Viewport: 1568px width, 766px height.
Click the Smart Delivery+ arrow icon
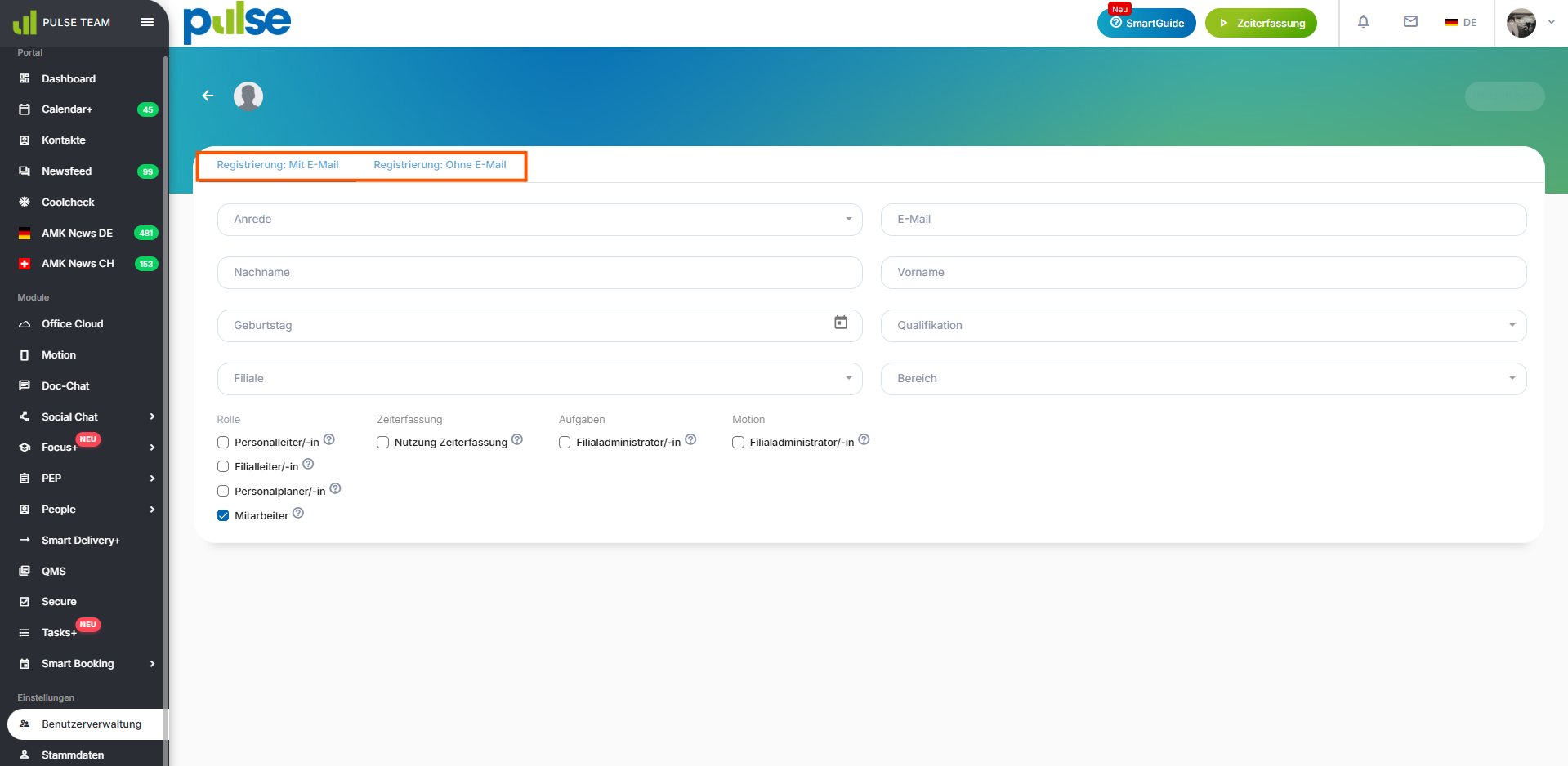25,540
